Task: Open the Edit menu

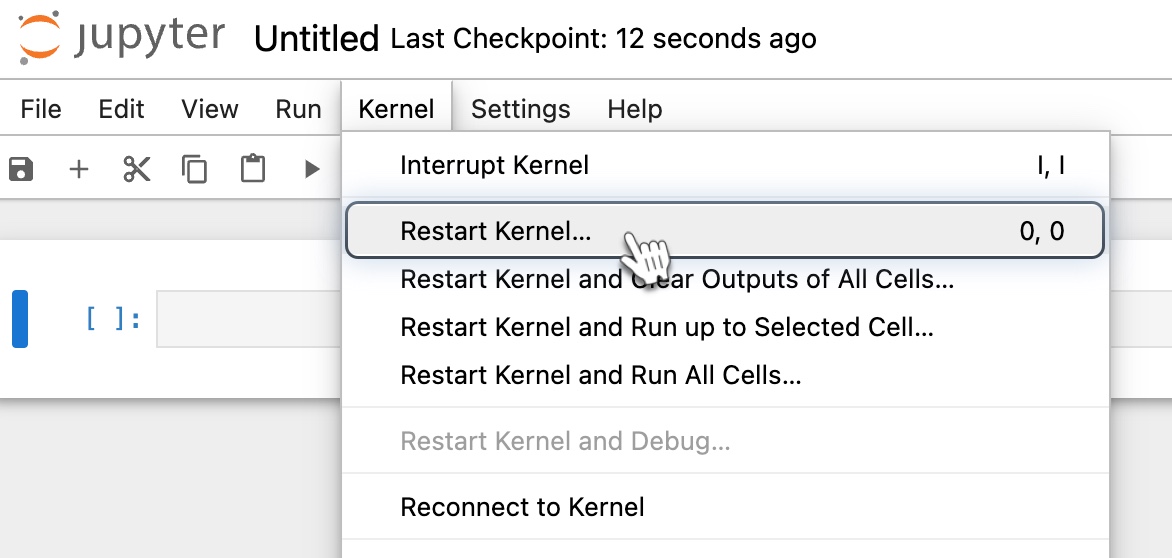Action: 121,109
